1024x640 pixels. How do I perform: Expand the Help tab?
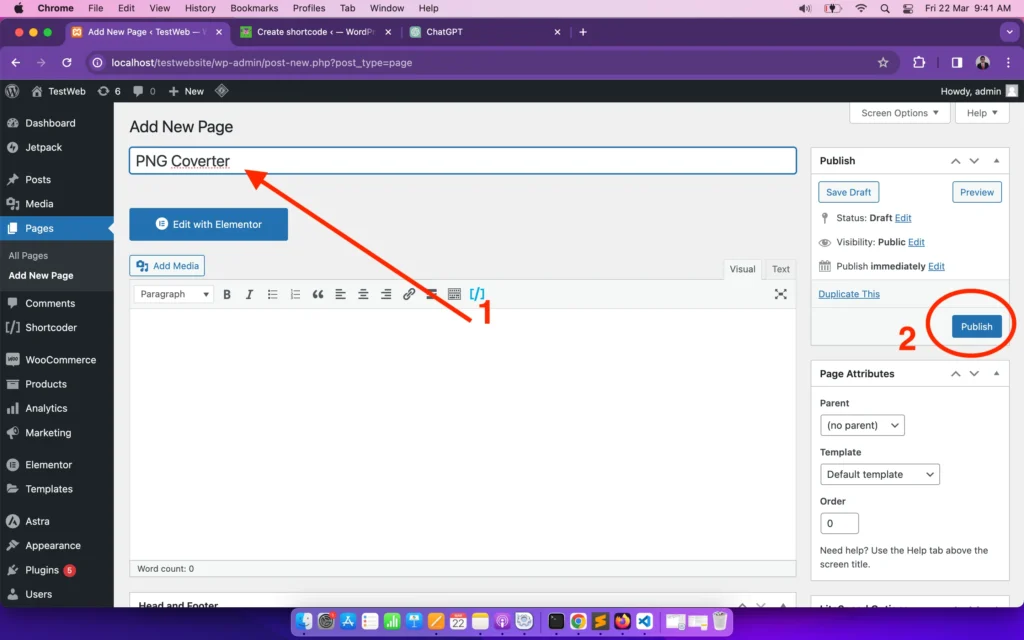point(982,113)
